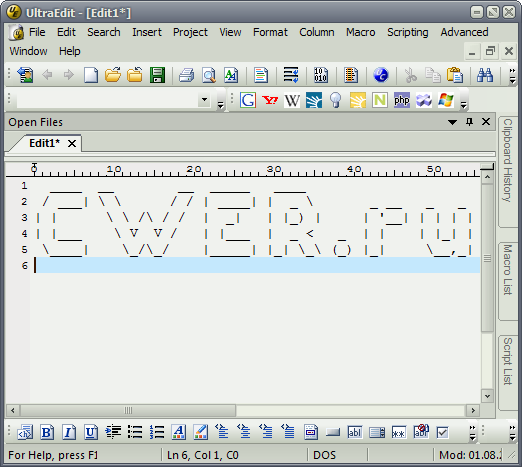Expand main toolbar overflow chevron
The height and width of the screenshot is (467, 522).
pos(512,76)
